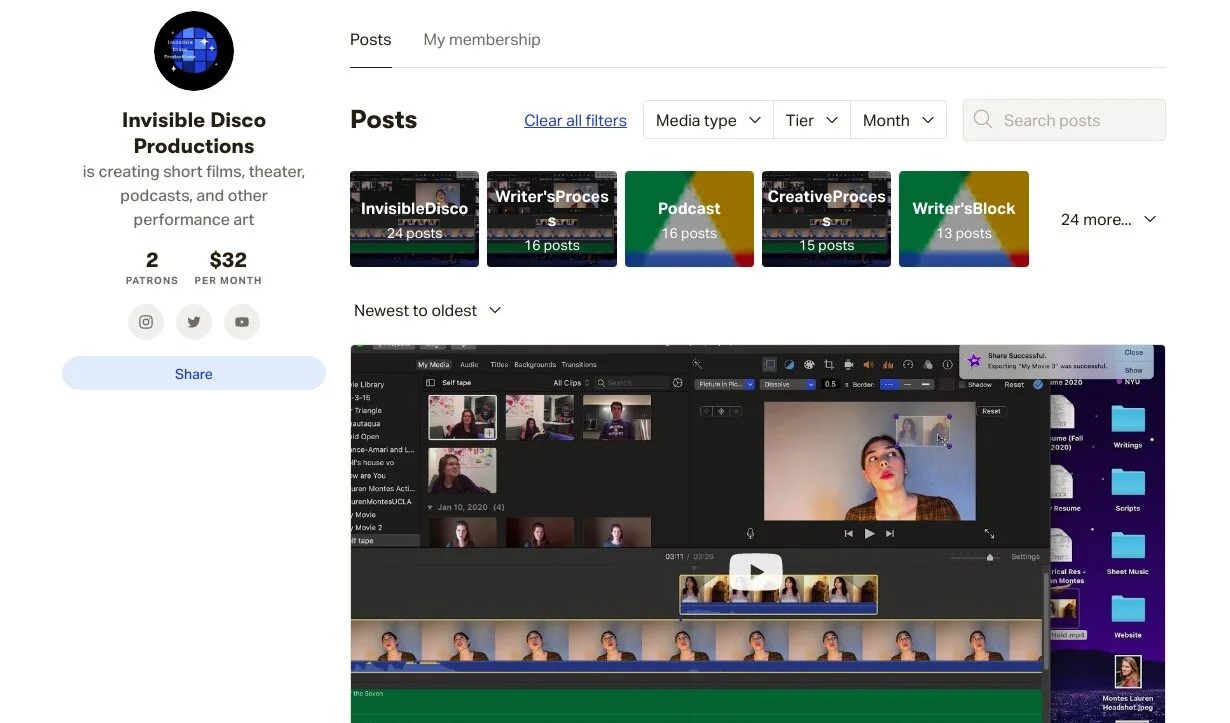Click the magnifier icon in search box

[x=983, y=120]
